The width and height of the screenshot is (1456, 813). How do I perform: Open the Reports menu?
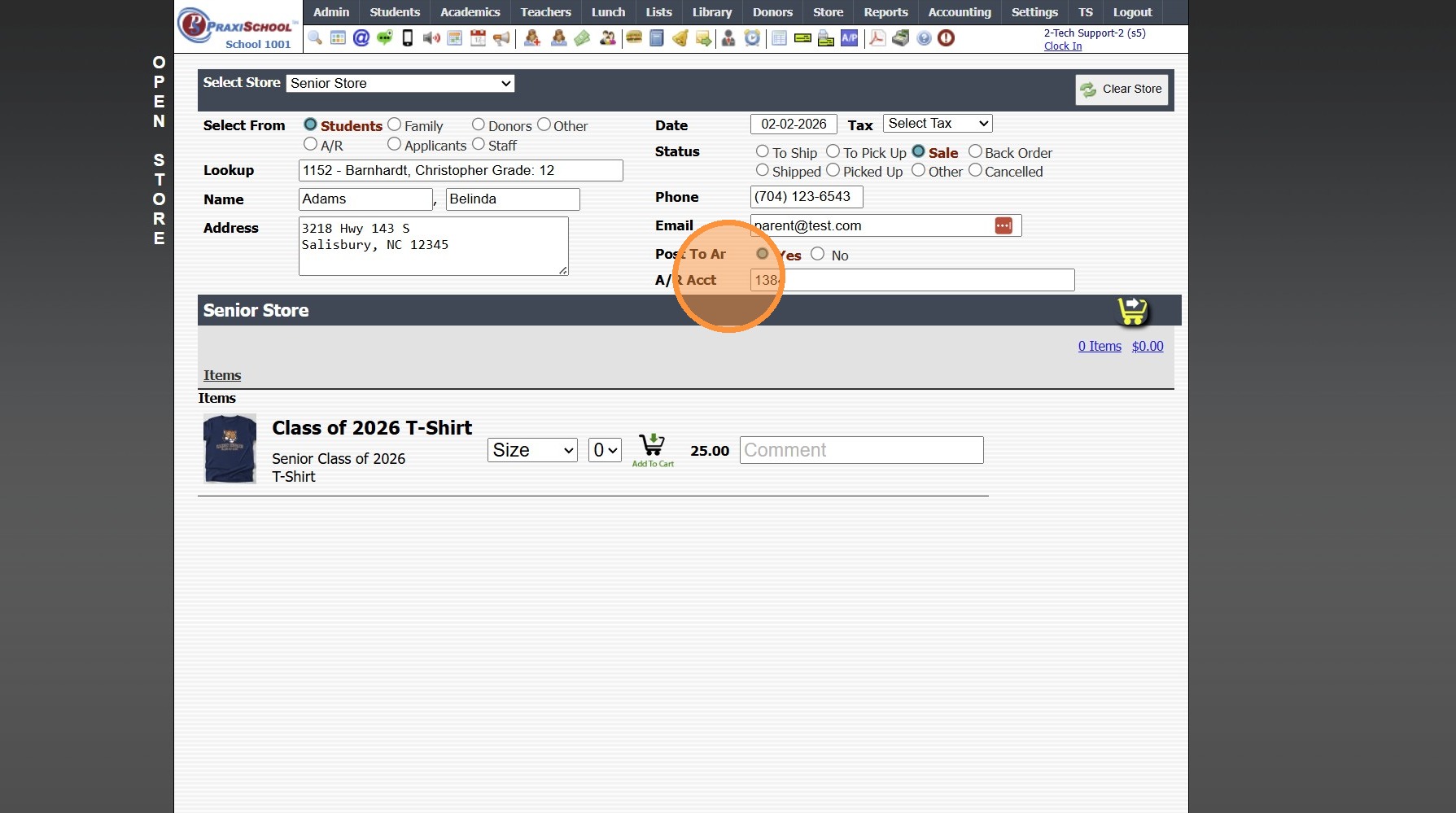885,12
